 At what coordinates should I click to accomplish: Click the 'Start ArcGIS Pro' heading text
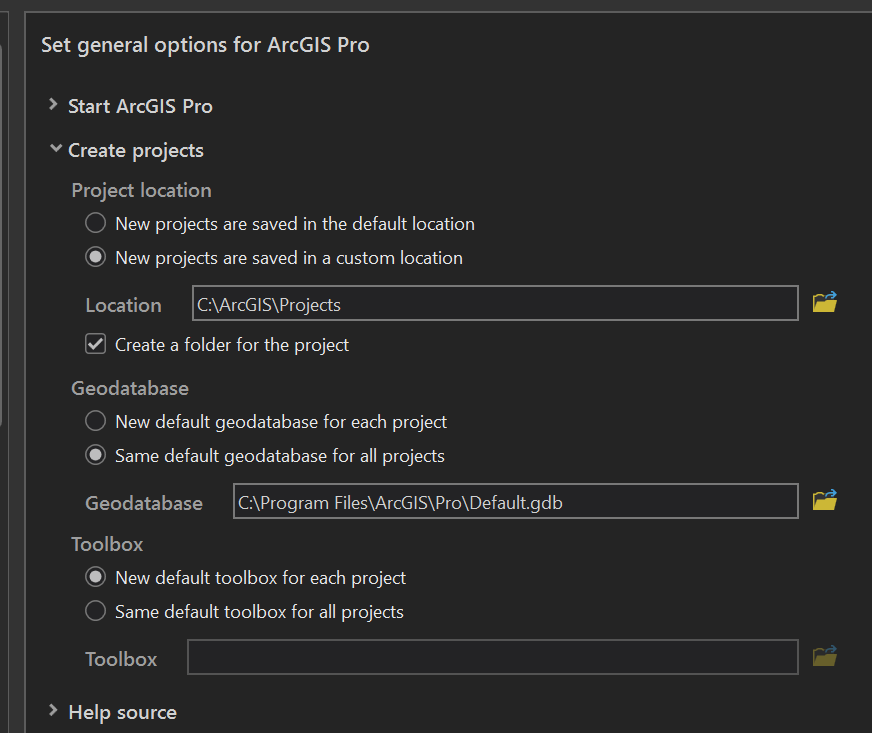(140, 106)
